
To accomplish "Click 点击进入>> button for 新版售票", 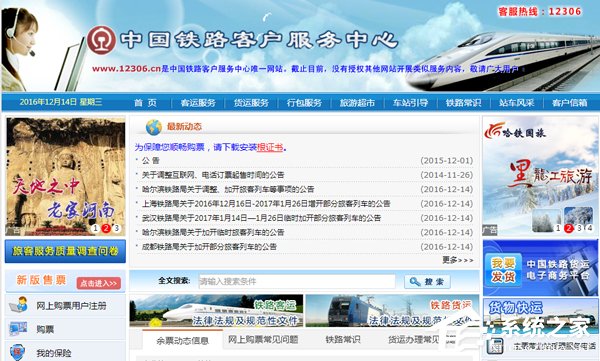I will click(x=98, y=283).
